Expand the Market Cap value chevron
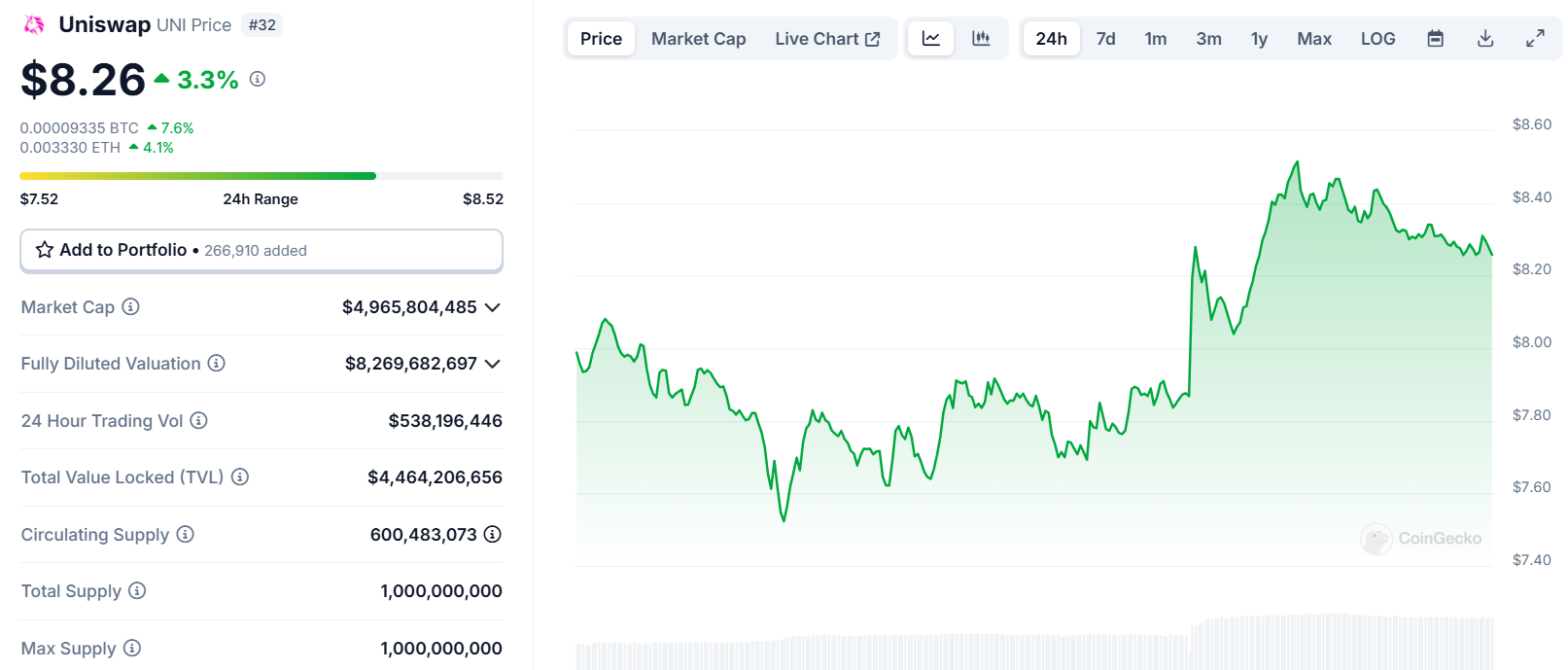This screenshot has height=670, width=1568. pos(493,307)
